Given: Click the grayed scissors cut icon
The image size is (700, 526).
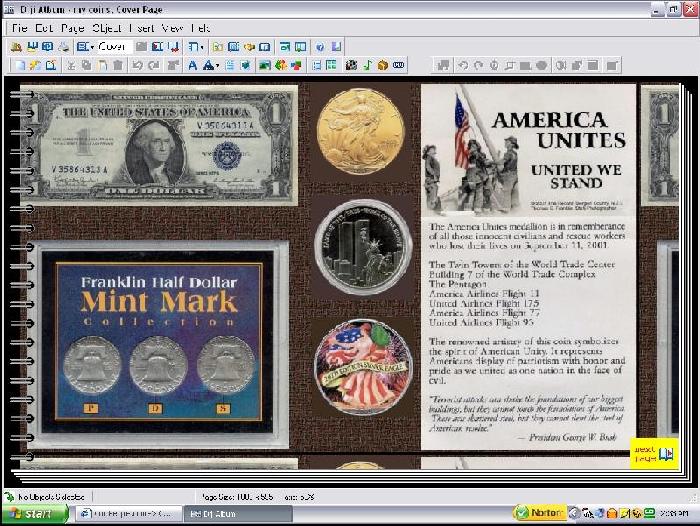Looking at the screenshot, I should (x=71, y=65).
